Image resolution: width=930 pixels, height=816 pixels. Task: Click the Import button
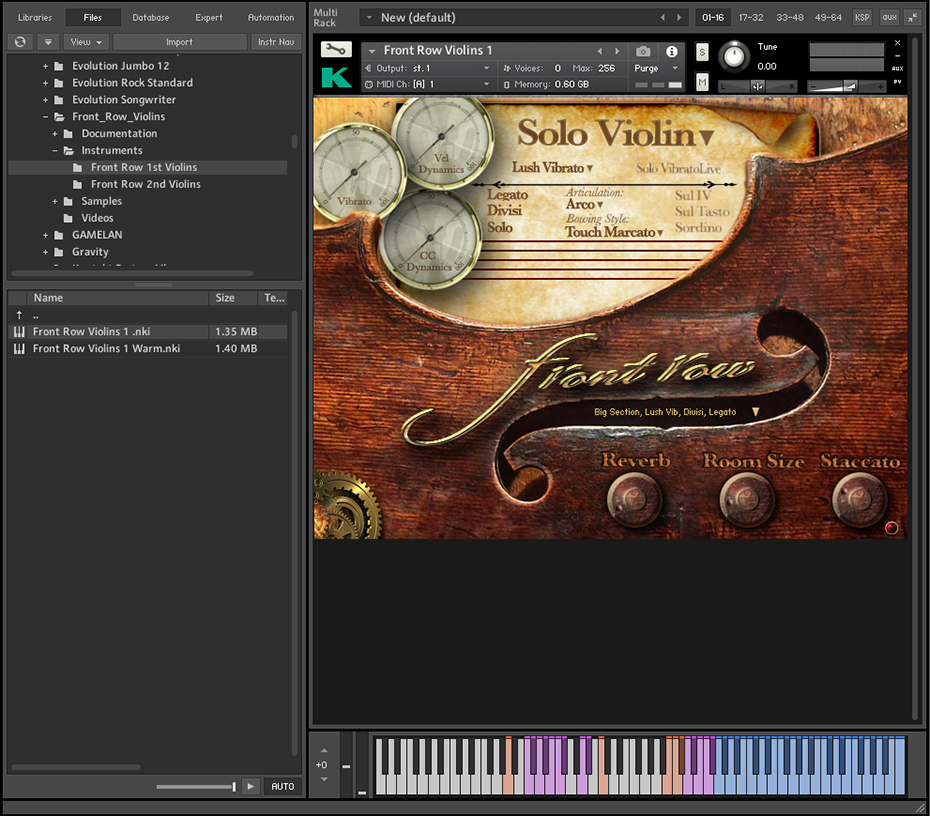[179, 42]
